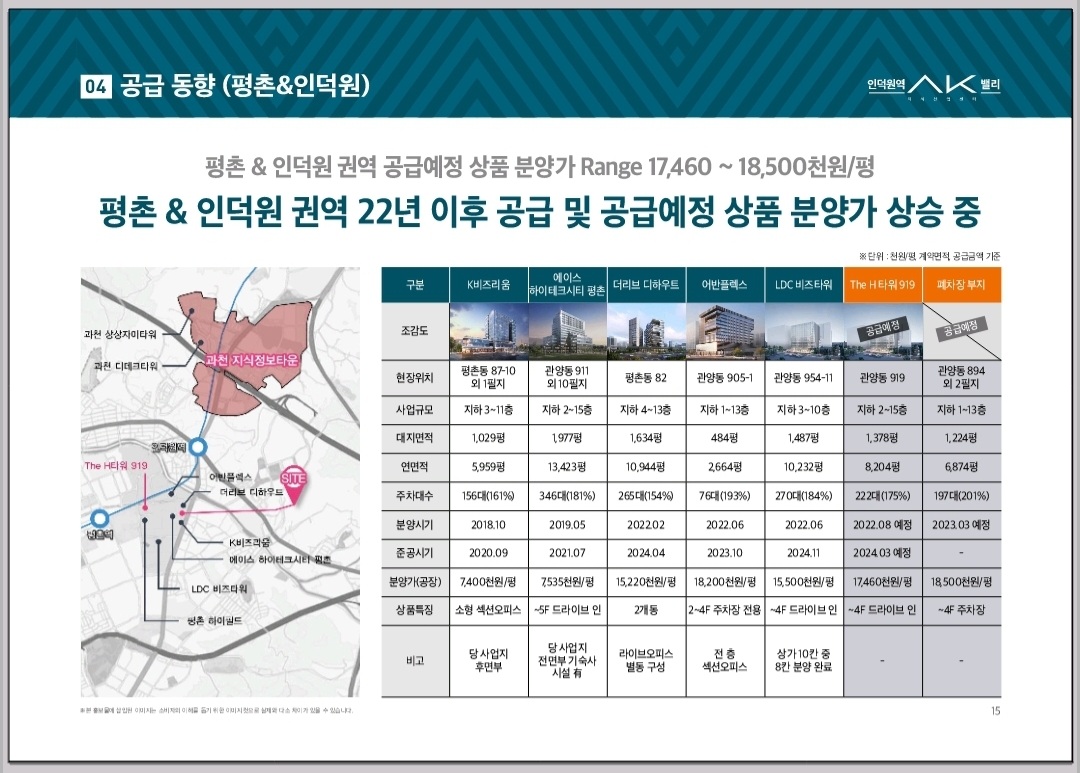Click the 평촌동 82 location cell

(646, 378)
